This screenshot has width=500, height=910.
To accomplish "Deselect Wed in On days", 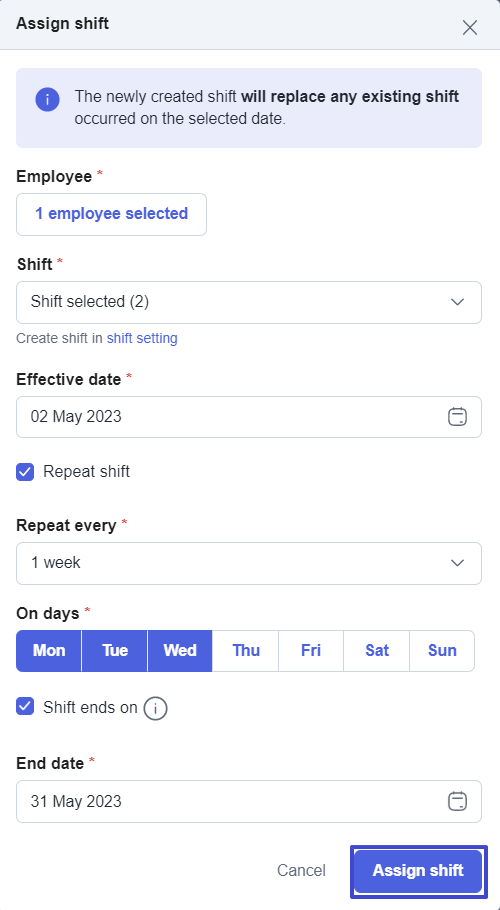I will (180, 651).
